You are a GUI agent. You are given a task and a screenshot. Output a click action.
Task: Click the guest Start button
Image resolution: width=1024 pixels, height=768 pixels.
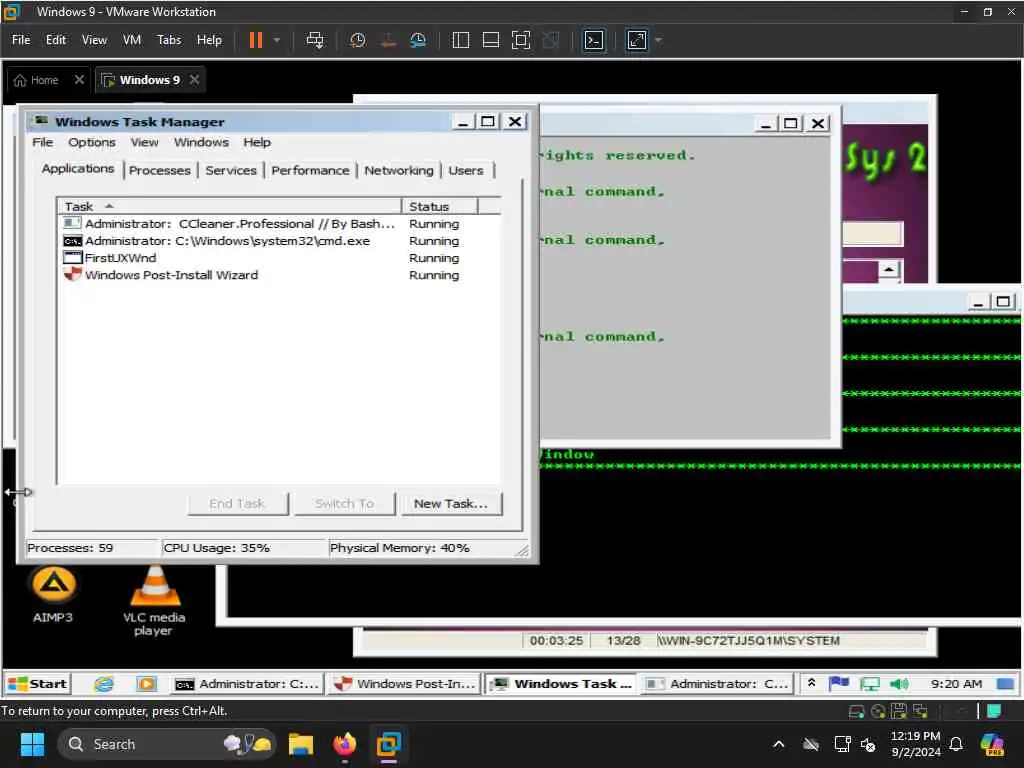pos(37,684)
